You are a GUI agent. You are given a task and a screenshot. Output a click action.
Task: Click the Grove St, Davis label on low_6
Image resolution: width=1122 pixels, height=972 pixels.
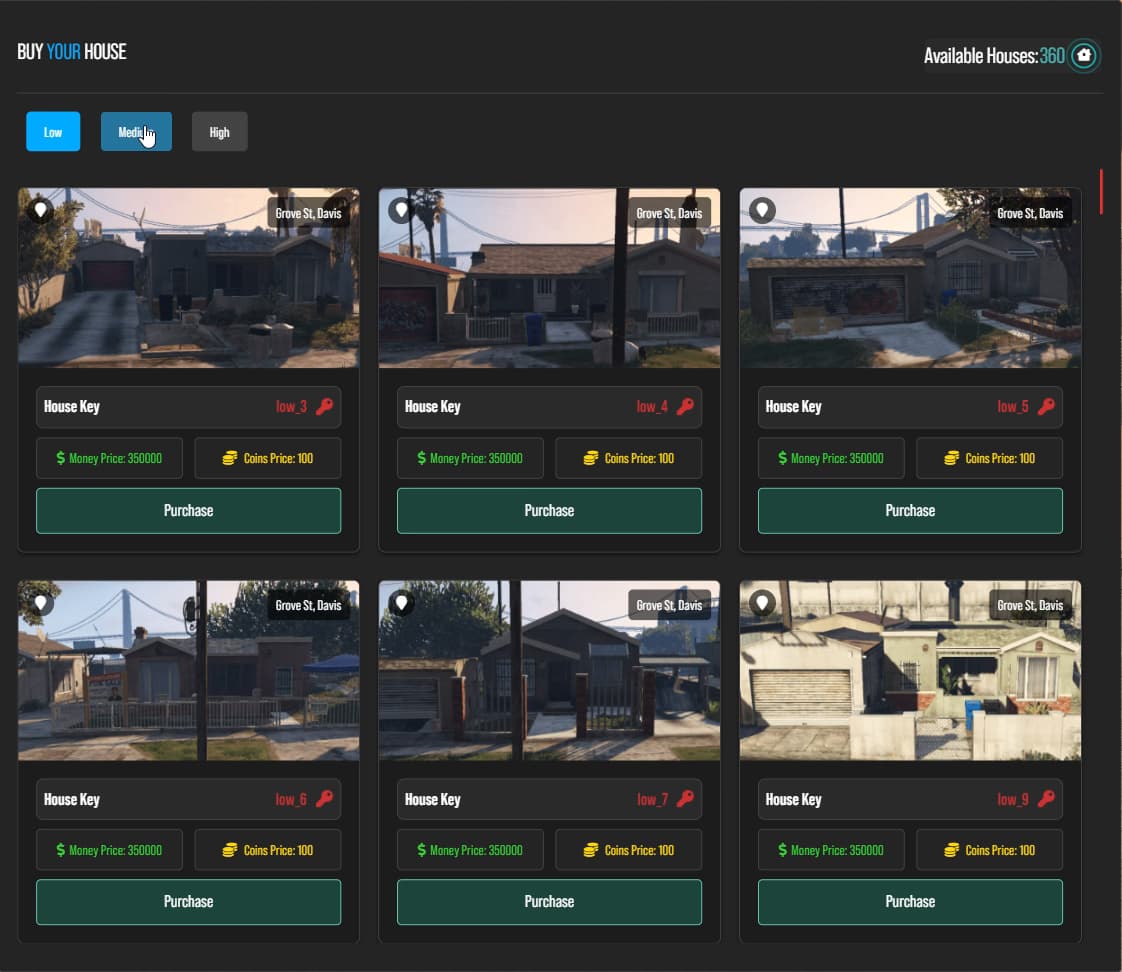308,606
